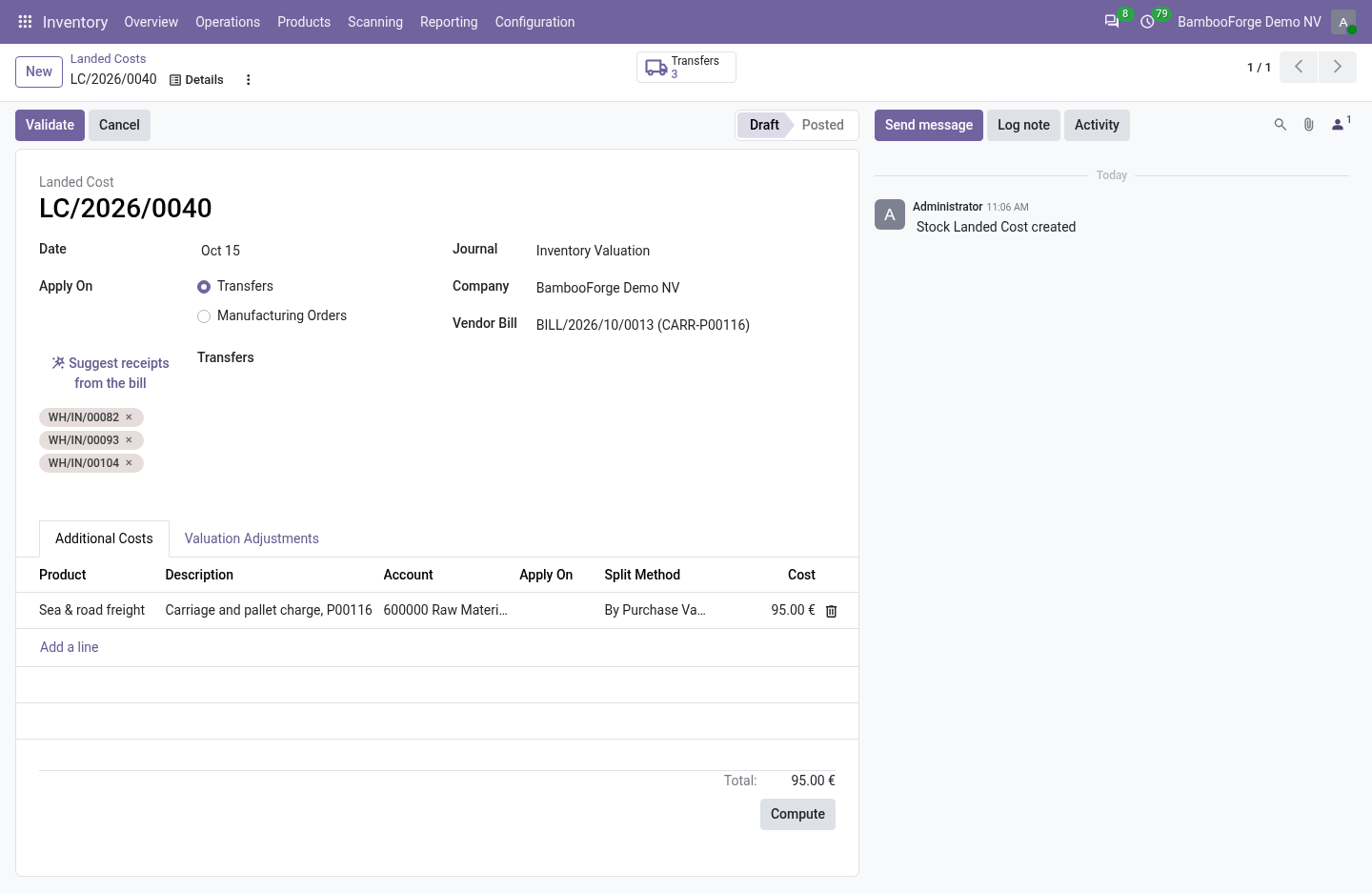Click the Send message button
The image size is (1372, 893).
(x=929, y=125)
